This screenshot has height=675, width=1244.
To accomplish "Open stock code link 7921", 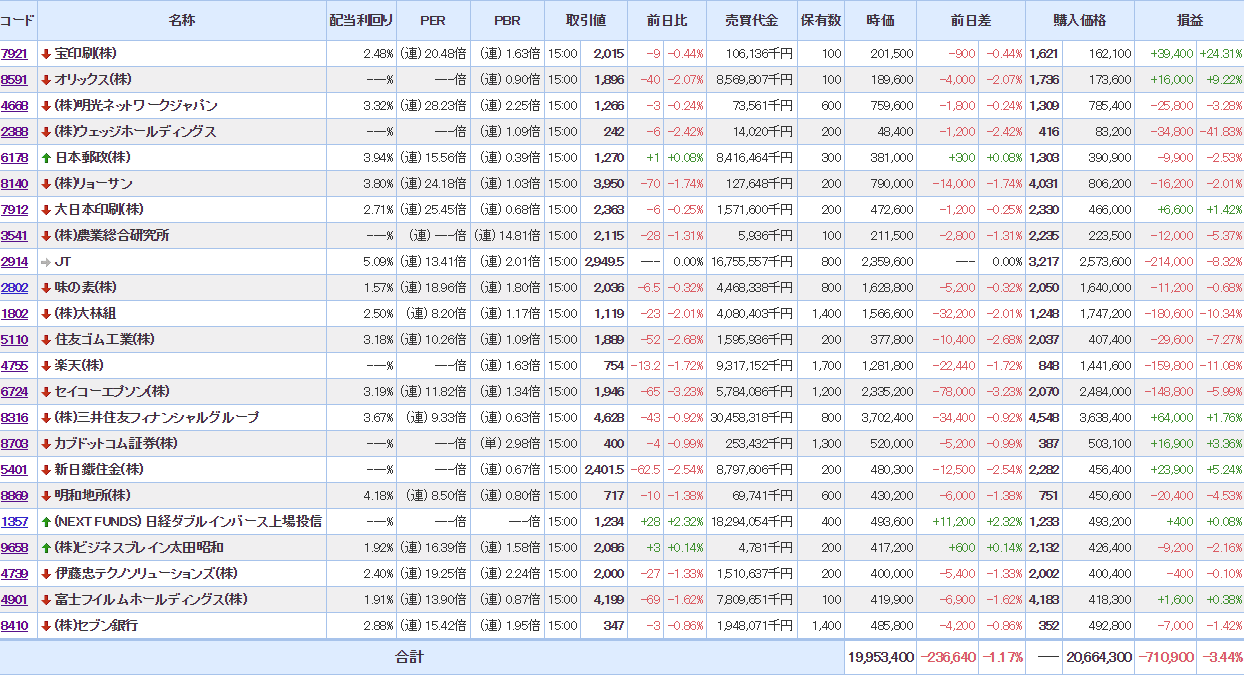I will [x=15, y=54].
